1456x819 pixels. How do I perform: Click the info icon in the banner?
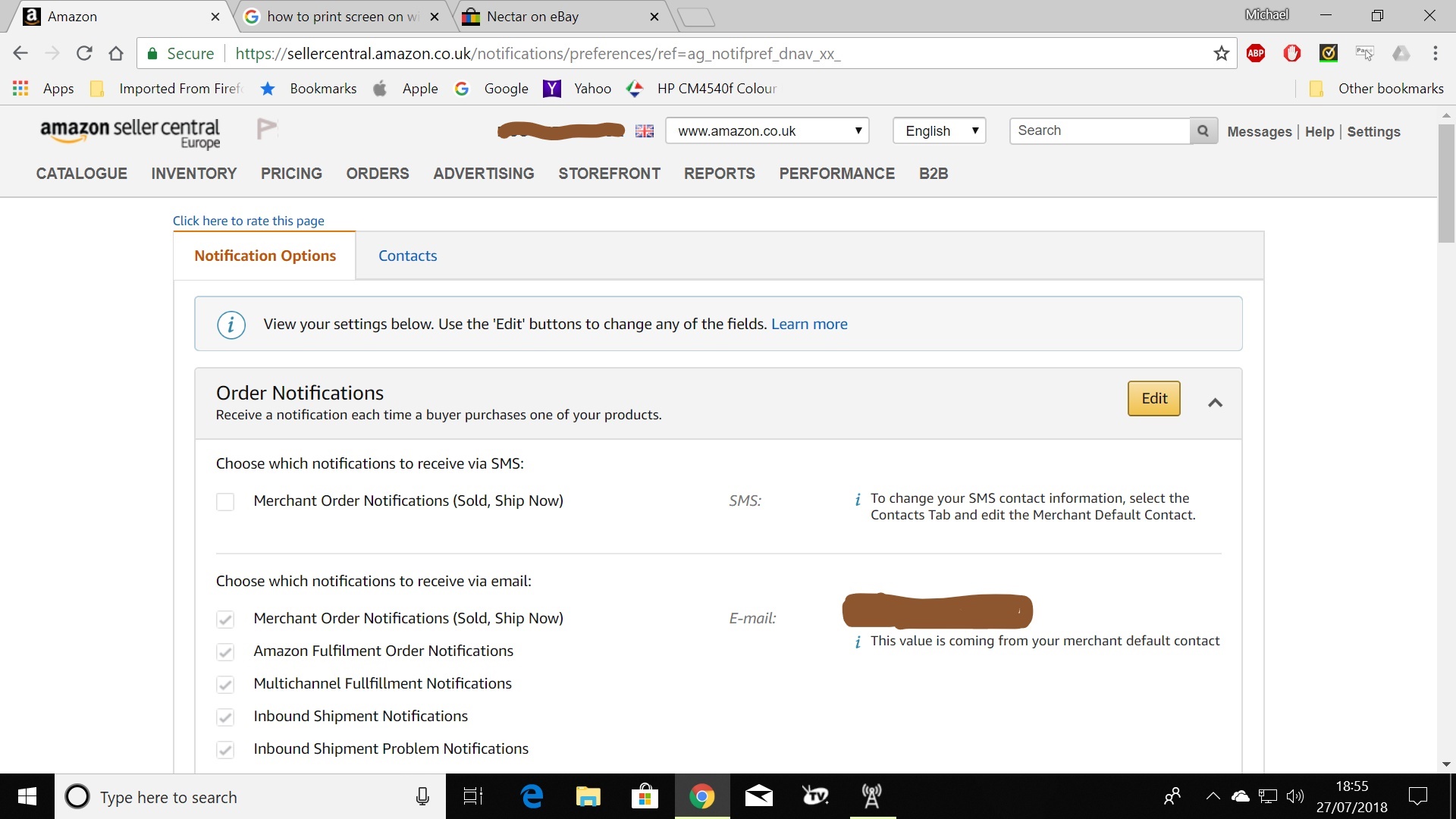click(x=231, y=325)
